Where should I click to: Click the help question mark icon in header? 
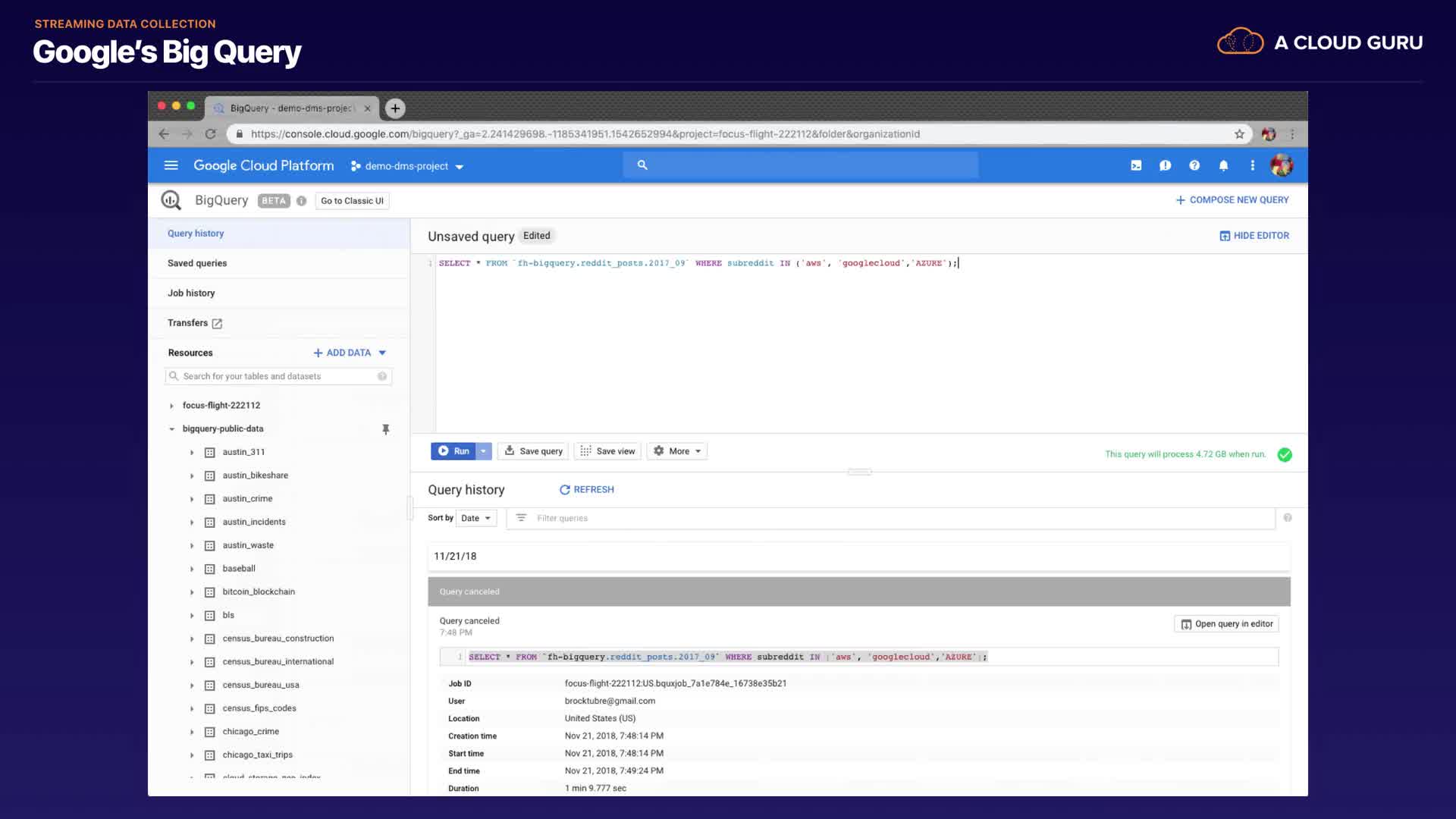(1194, 165)
